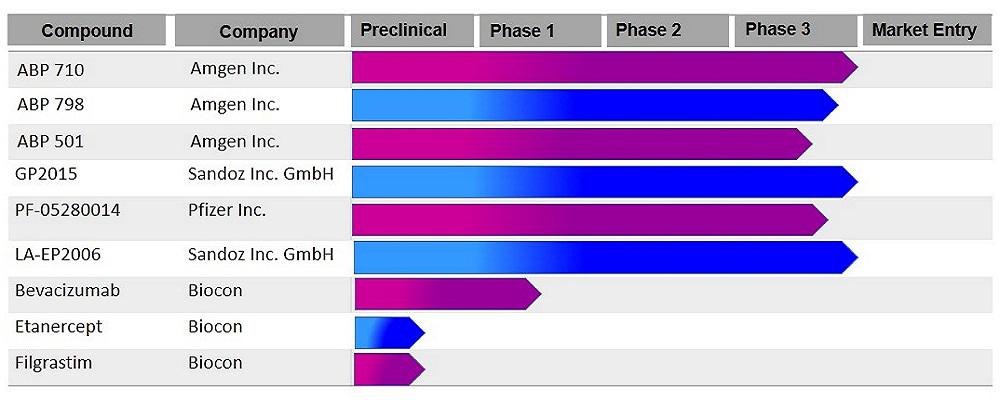Select the Preclinical phase header
The height and width of the screenshot is (400, 1000).
click(x=412, y=31)
